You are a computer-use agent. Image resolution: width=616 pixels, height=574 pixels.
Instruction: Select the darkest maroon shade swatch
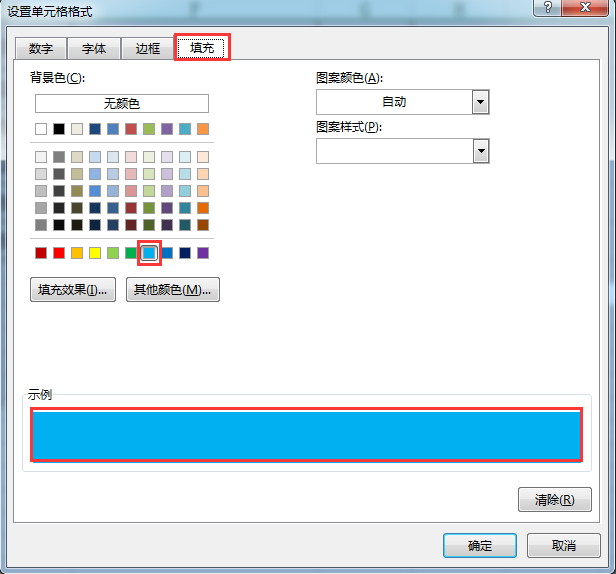click(131, 225)
